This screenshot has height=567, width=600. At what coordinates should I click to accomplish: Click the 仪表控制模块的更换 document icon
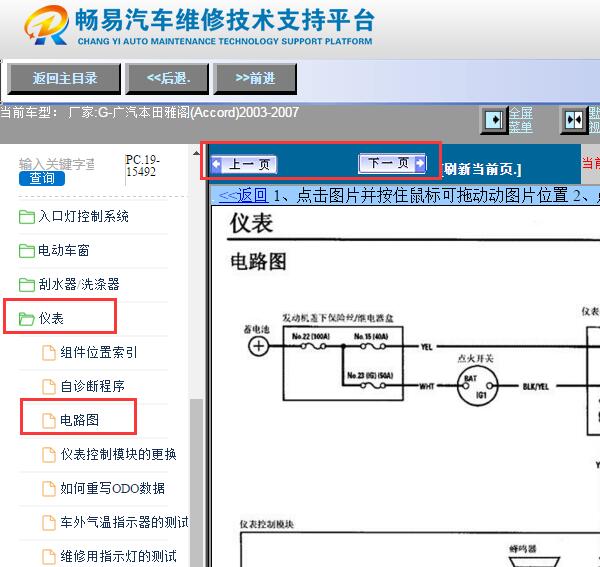point(49,454)
